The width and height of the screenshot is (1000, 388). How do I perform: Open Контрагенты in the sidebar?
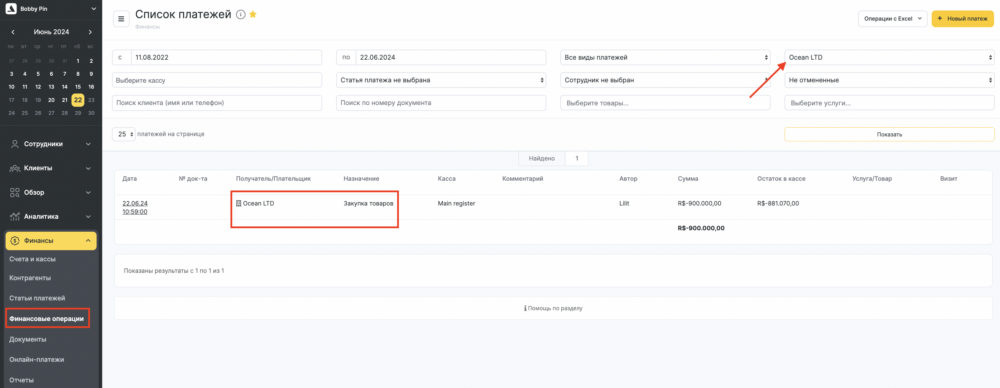(x=31, y=278)
